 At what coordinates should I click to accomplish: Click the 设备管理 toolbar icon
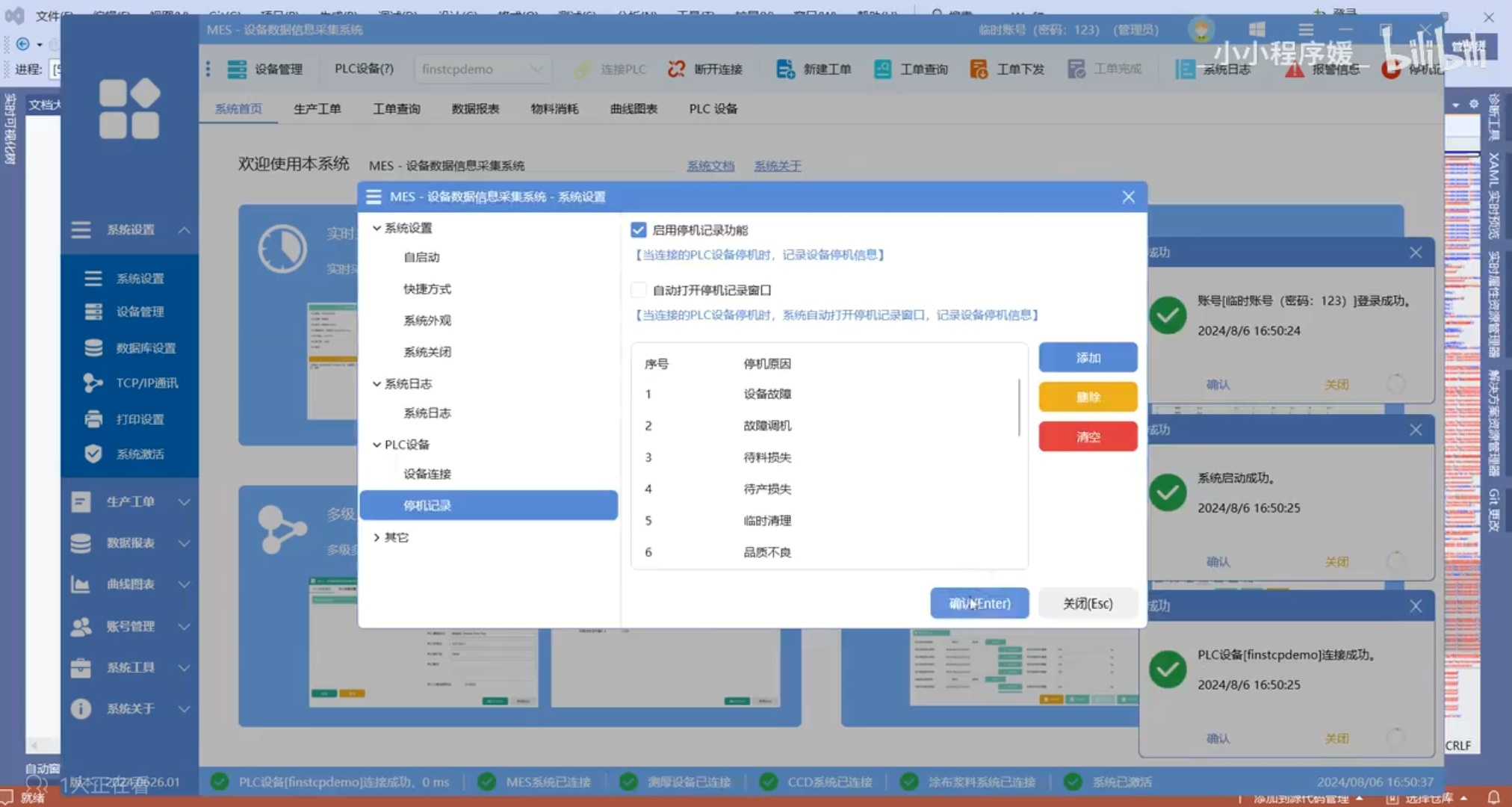click(x=237, y=69)
